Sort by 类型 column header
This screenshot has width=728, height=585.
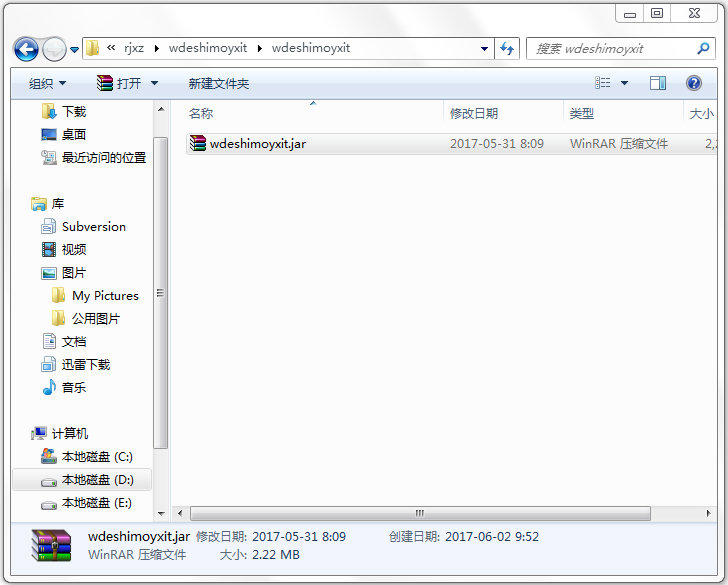(582, 113)
